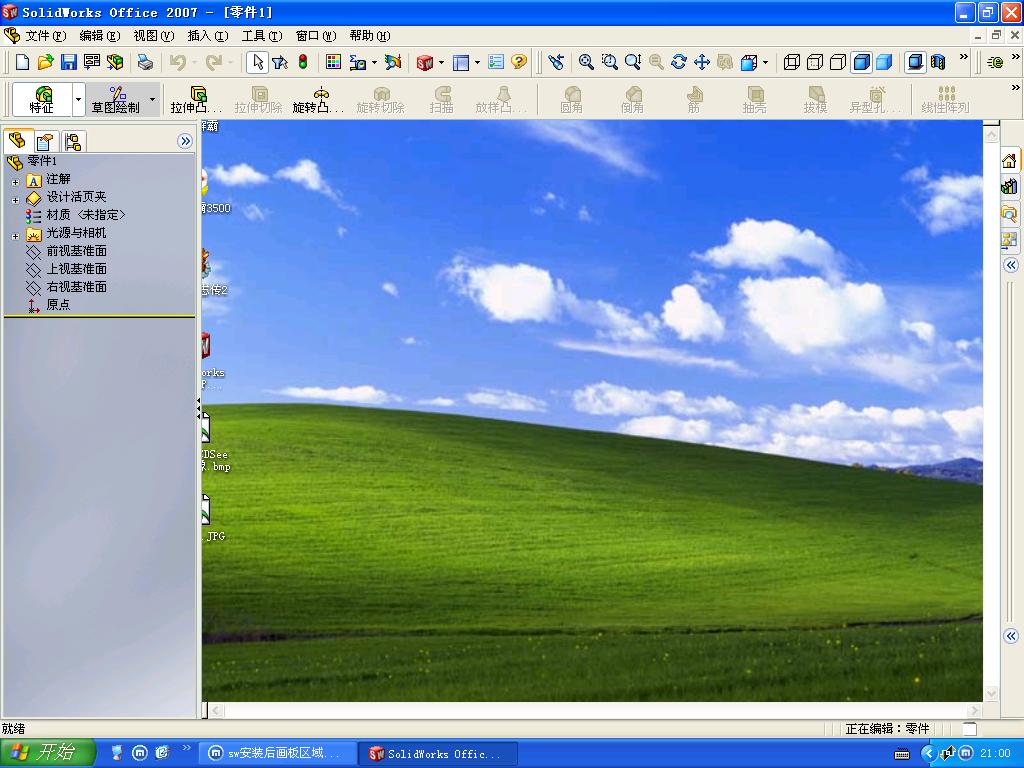Switch to Hidden Lines Removed display style
This screenshot has height=768, width=1024.
[x=838, y=62]
